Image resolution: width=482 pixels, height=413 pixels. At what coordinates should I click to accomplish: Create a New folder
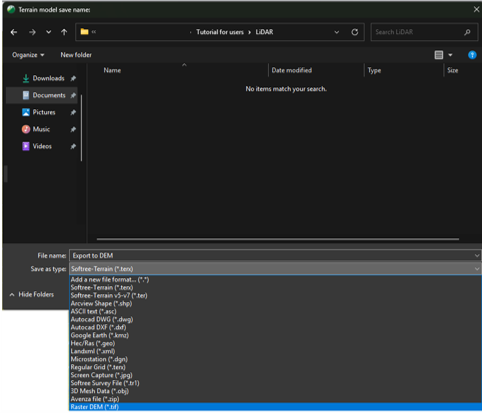[x=76, y=55]
